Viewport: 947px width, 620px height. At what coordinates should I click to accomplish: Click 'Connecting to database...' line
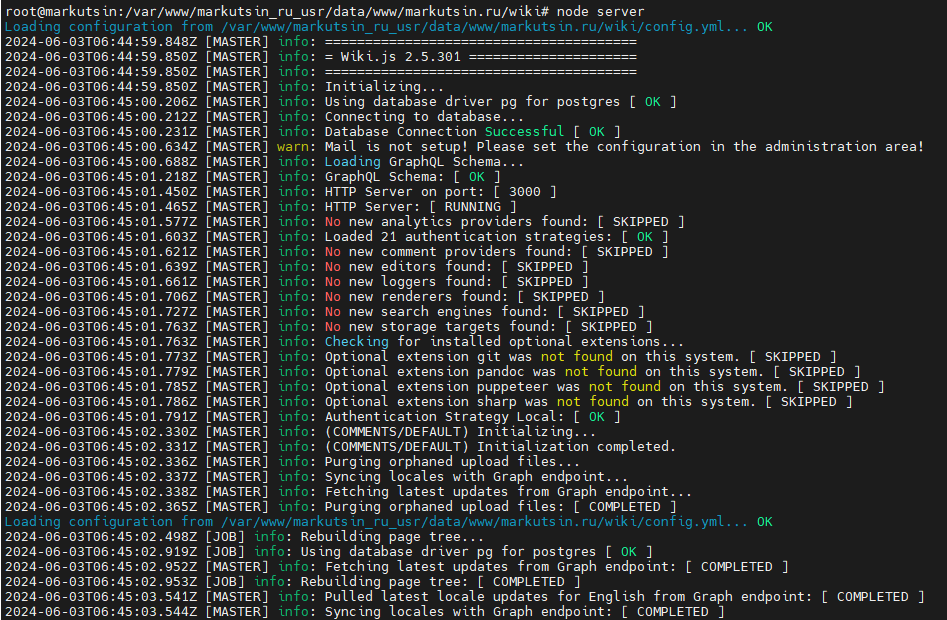point(264,117)
